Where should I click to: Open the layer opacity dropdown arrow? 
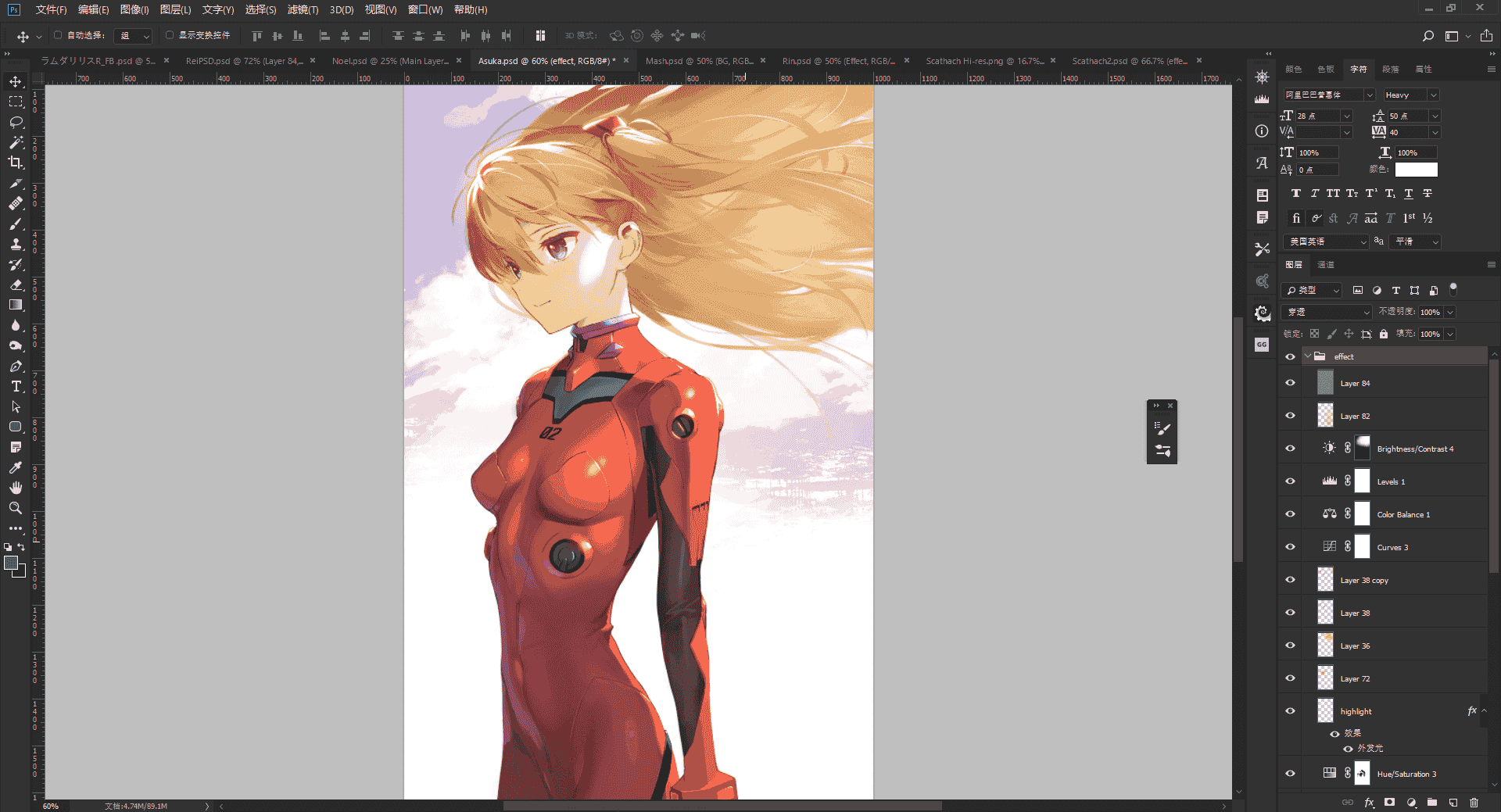pyautogui.click(x=1450, y=312)
